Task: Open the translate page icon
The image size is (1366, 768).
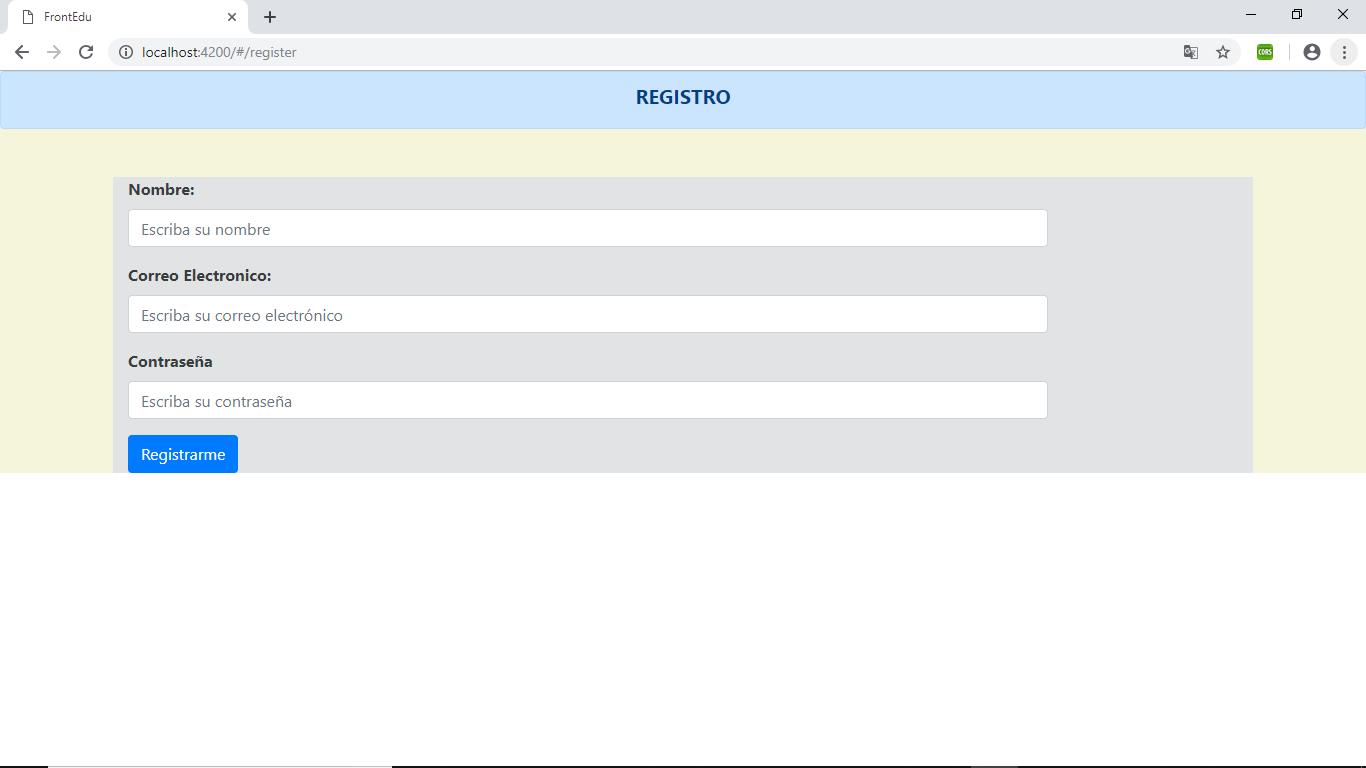Action: [1191, 52]
